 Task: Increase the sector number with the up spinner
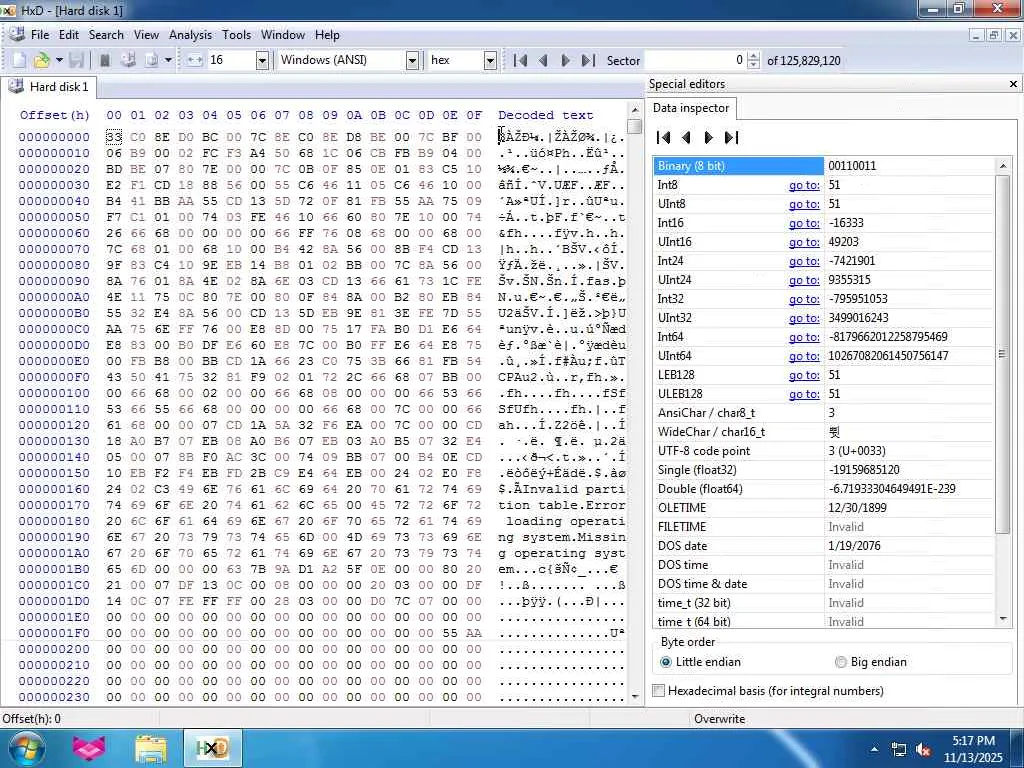point(754,56)
